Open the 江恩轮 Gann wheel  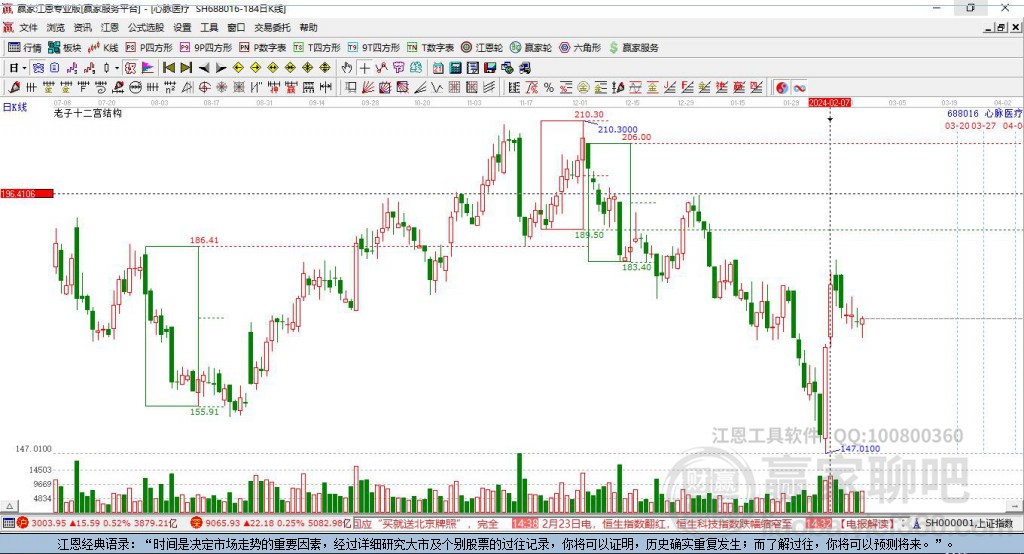pyautogui.click(x=482, y=48)
